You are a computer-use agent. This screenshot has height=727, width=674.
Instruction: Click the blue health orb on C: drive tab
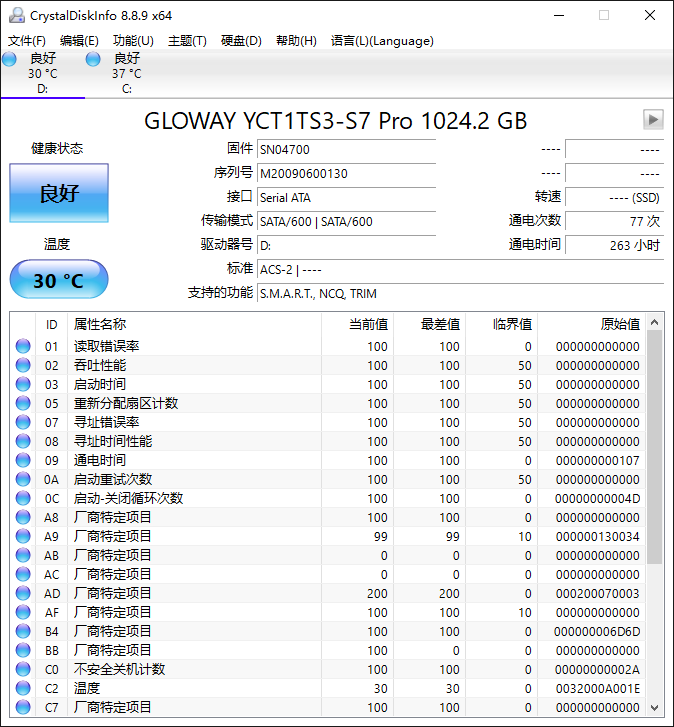tap(93, 59)
